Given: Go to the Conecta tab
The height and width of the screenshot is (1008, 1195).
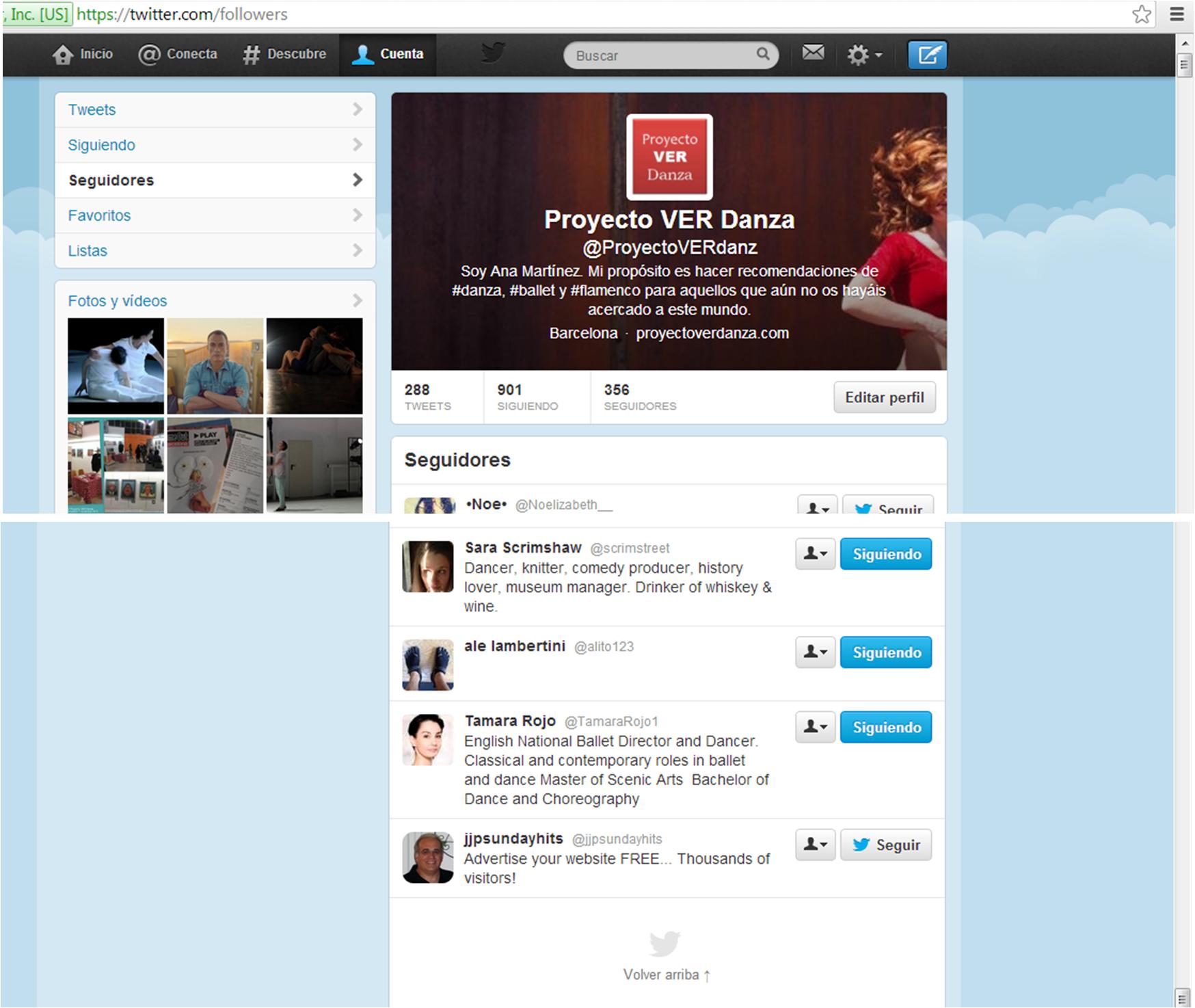Looking at the screenshot, I should [x=178, y=54].
